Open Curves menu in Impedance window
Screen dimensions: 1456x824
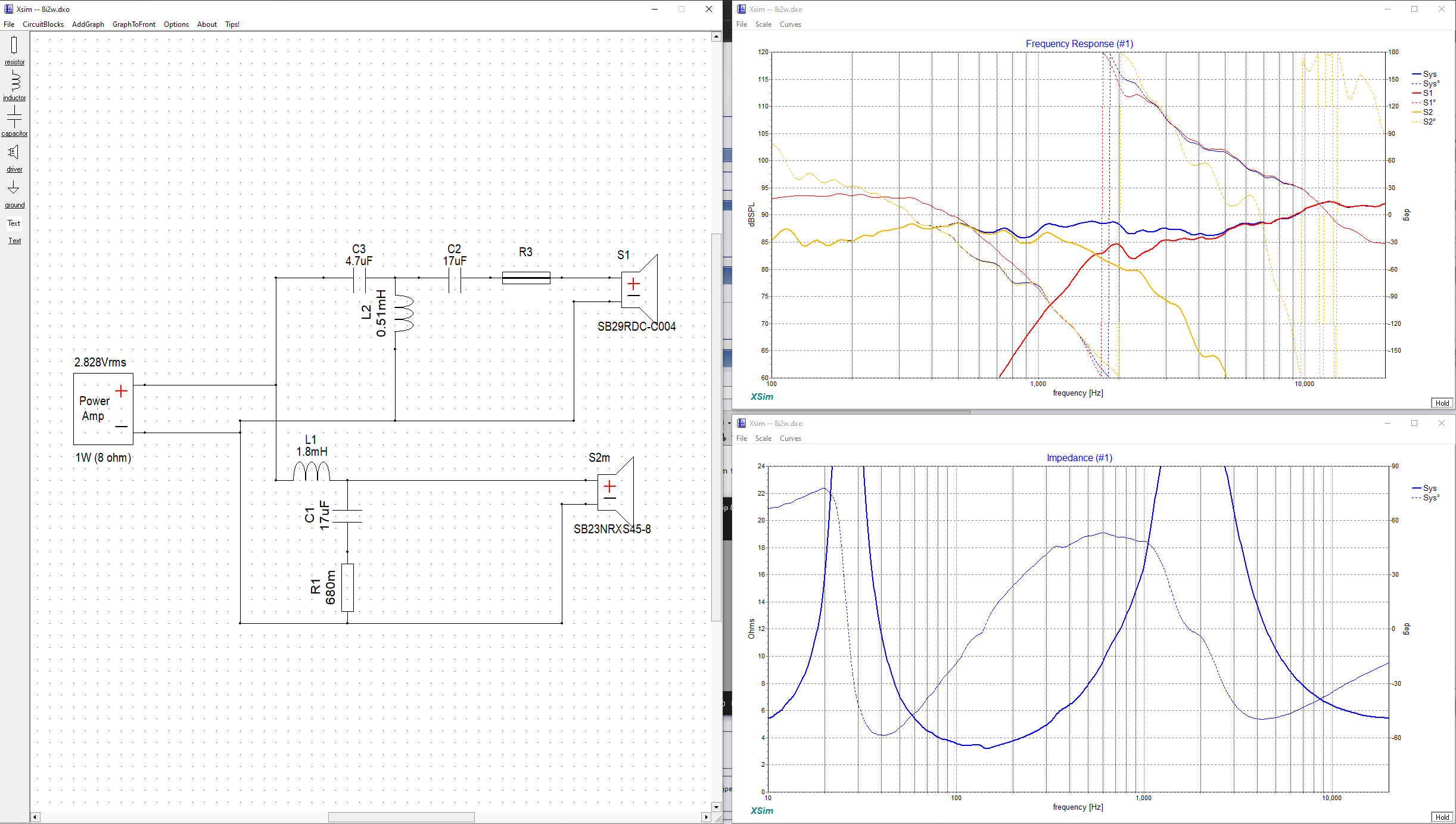pyautogui.click(x=791, y=439)
